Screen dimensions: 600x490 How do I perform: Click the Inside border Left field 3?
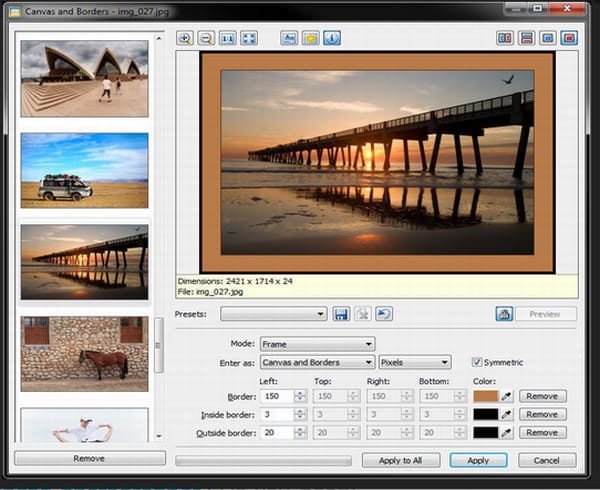[277, 414]
